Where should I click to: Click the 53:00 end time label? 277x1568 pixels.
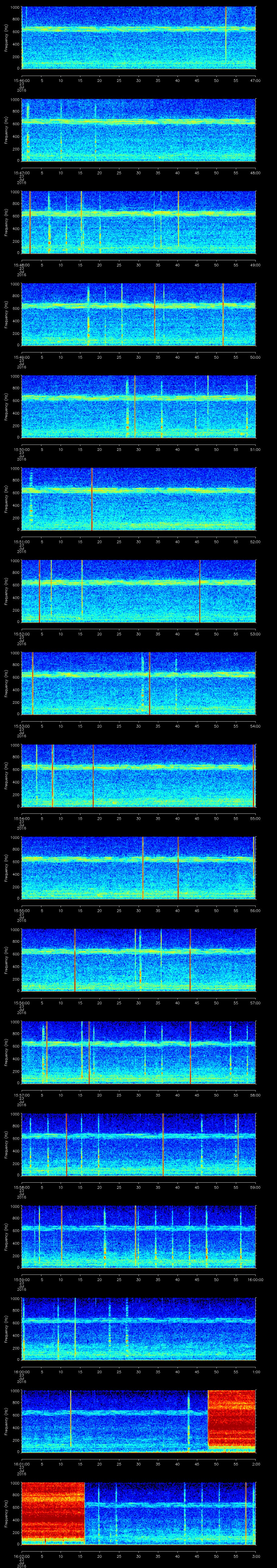(255, 634)
